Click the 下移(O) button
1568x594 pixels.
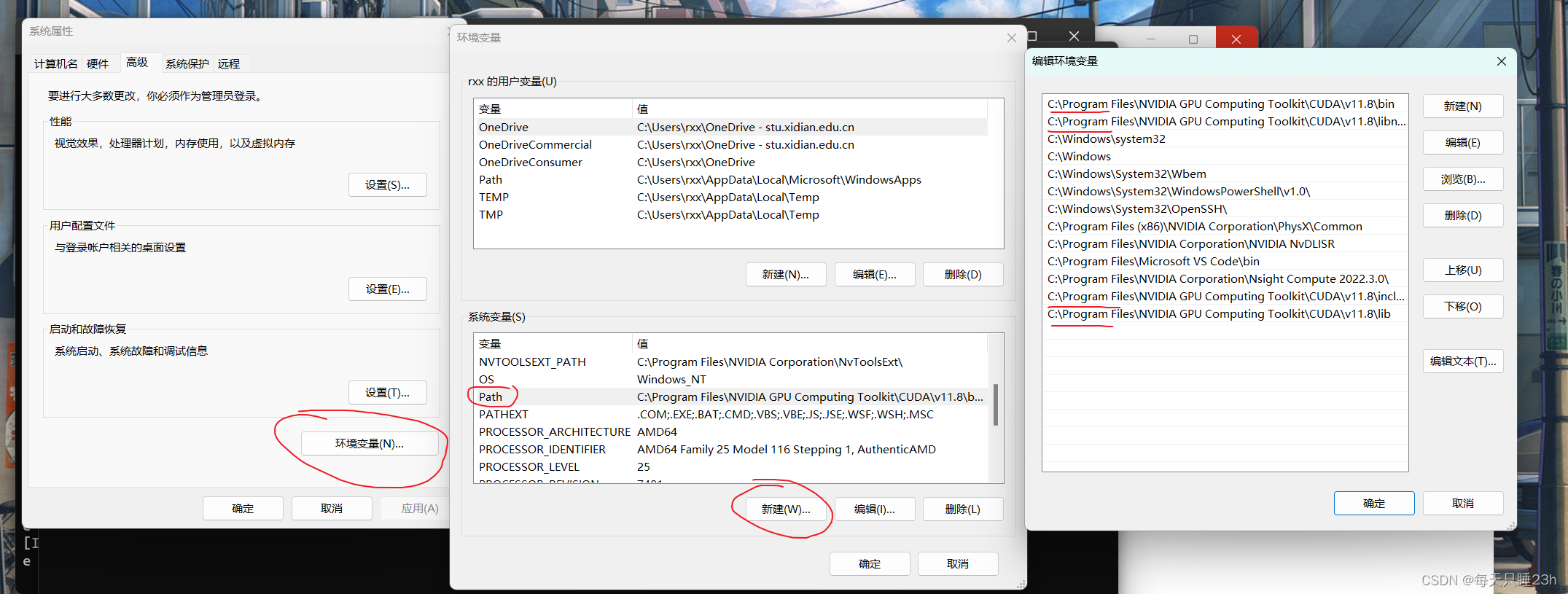coord(1463,307)
